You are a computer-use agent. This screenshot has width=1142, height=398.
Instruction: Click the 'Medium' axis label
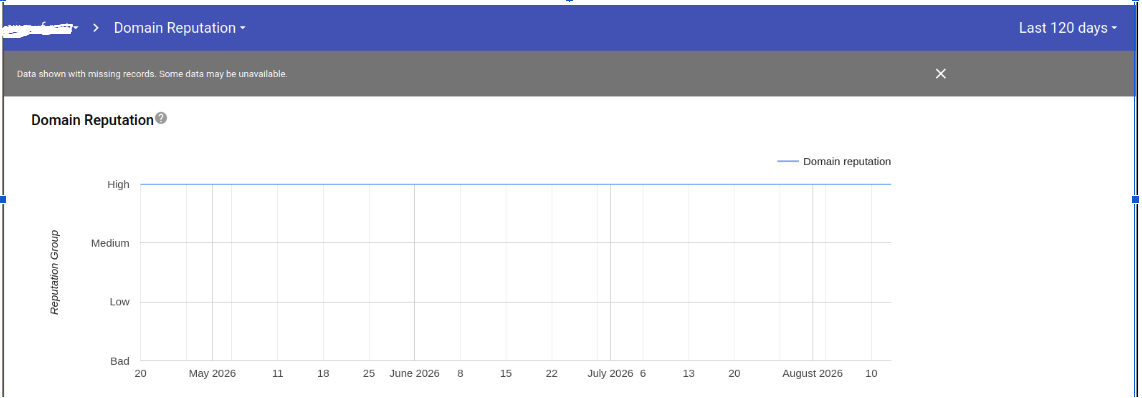[110, 243]
